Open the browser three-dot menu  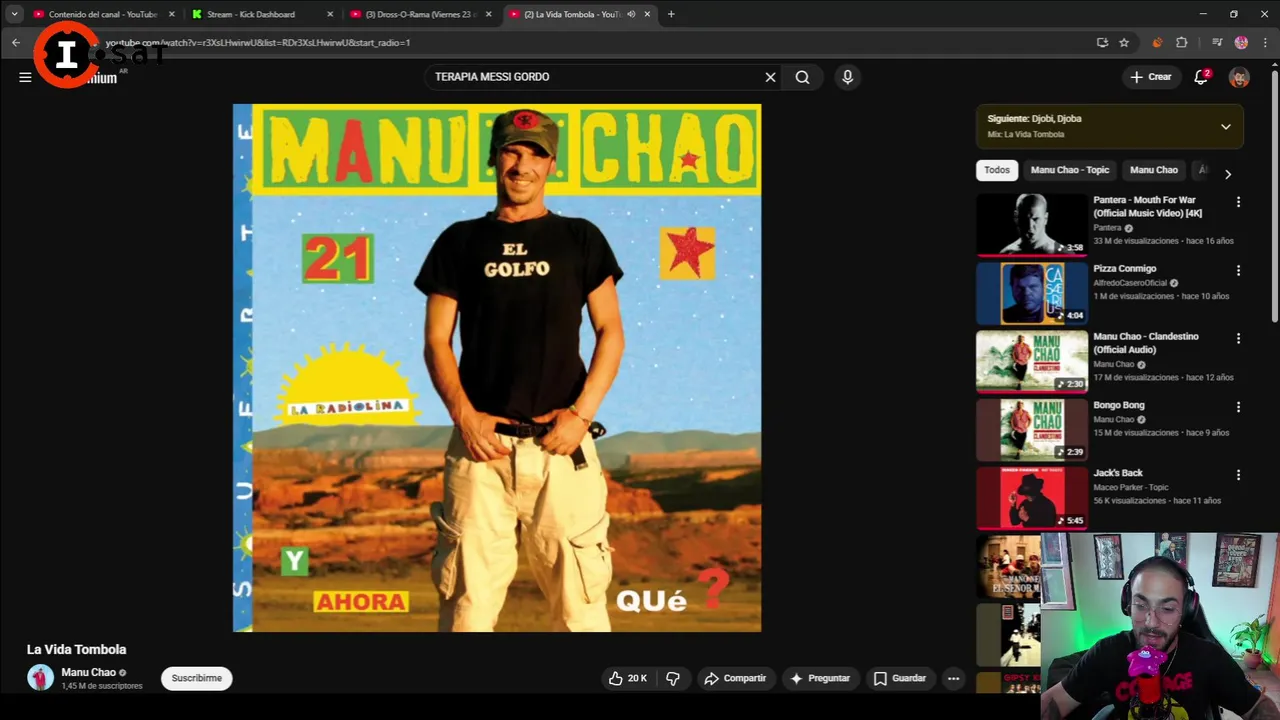click(1265, 42)
